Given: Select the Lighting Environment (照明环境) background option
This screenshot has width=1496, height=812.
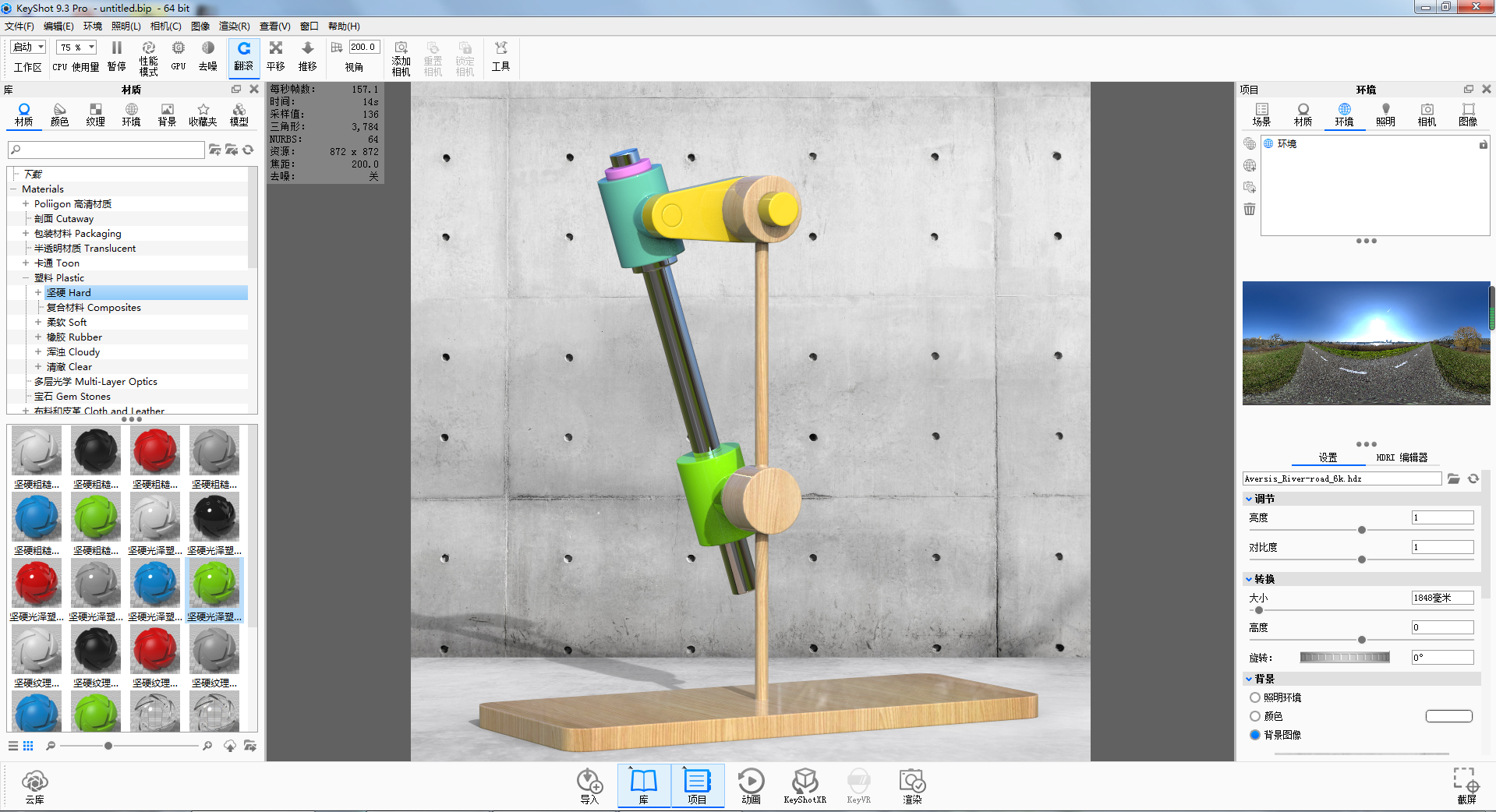Looking at the screenshot, I should tap(1255, 697).
